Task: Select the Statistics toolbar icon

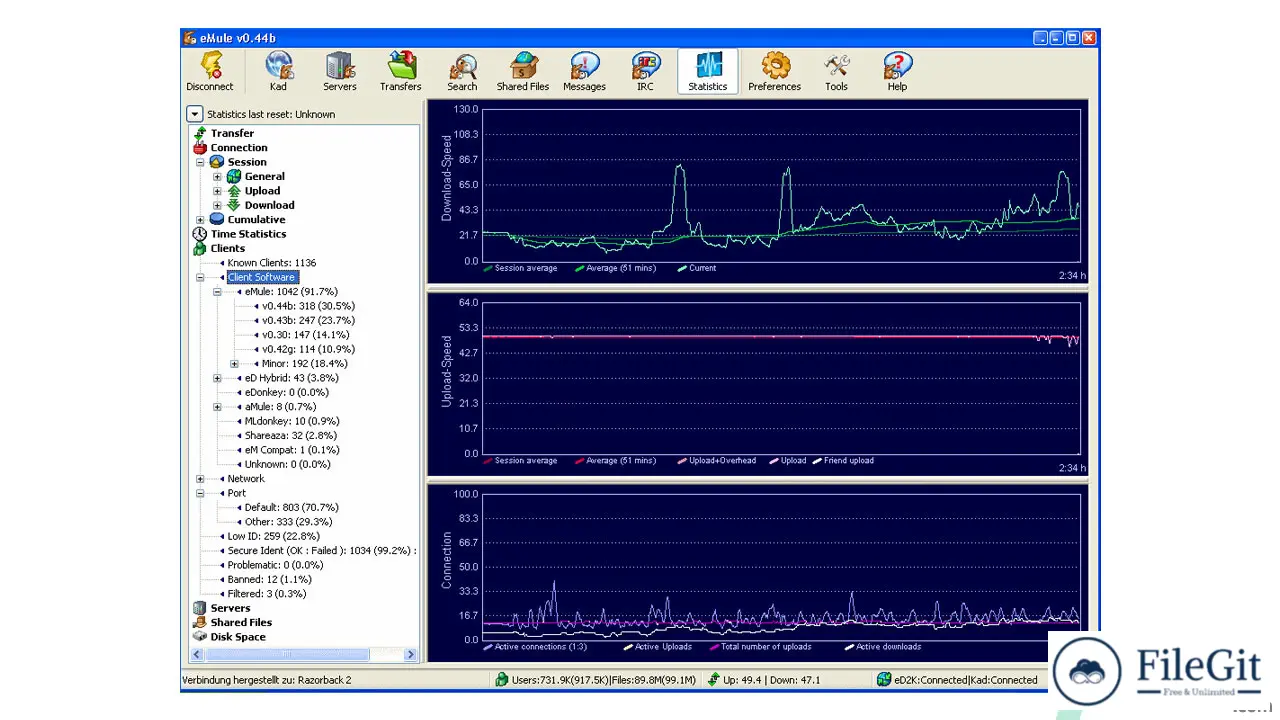Action: click(x=708, y=72)
